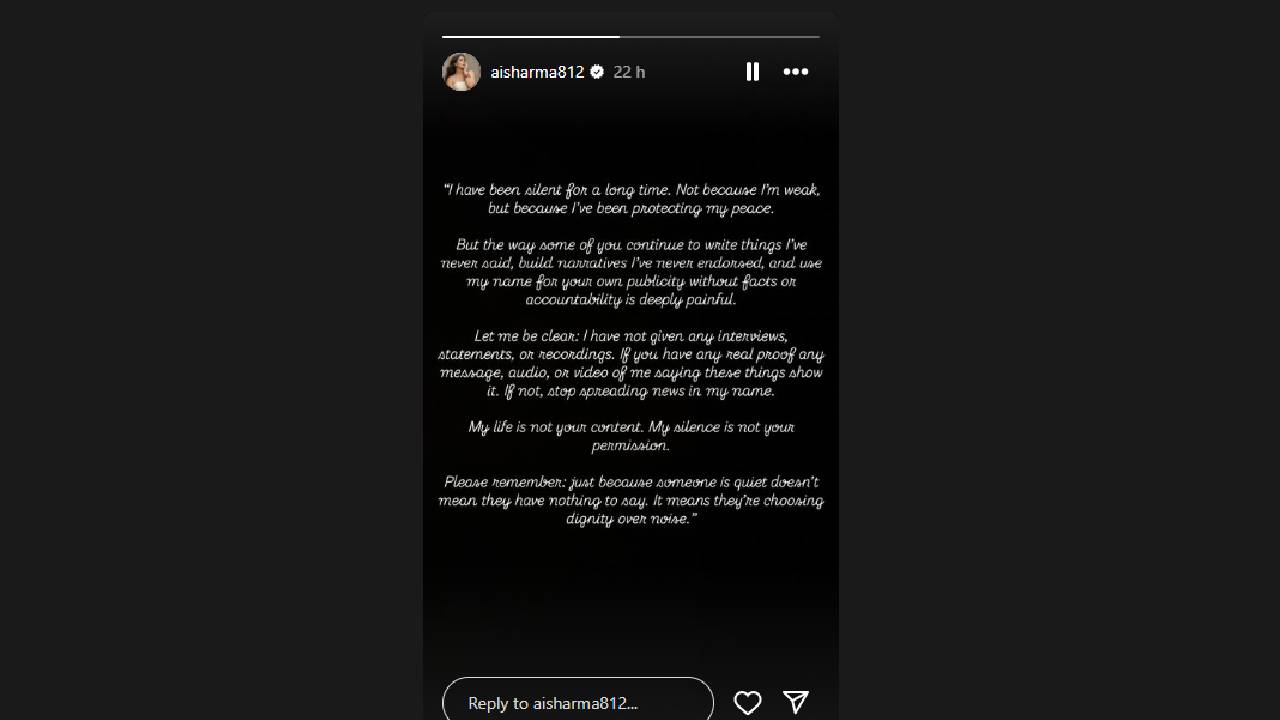Click the "Let me be clear" paragraph
The width and height of the screenshot is (1280, 720).
631,363
